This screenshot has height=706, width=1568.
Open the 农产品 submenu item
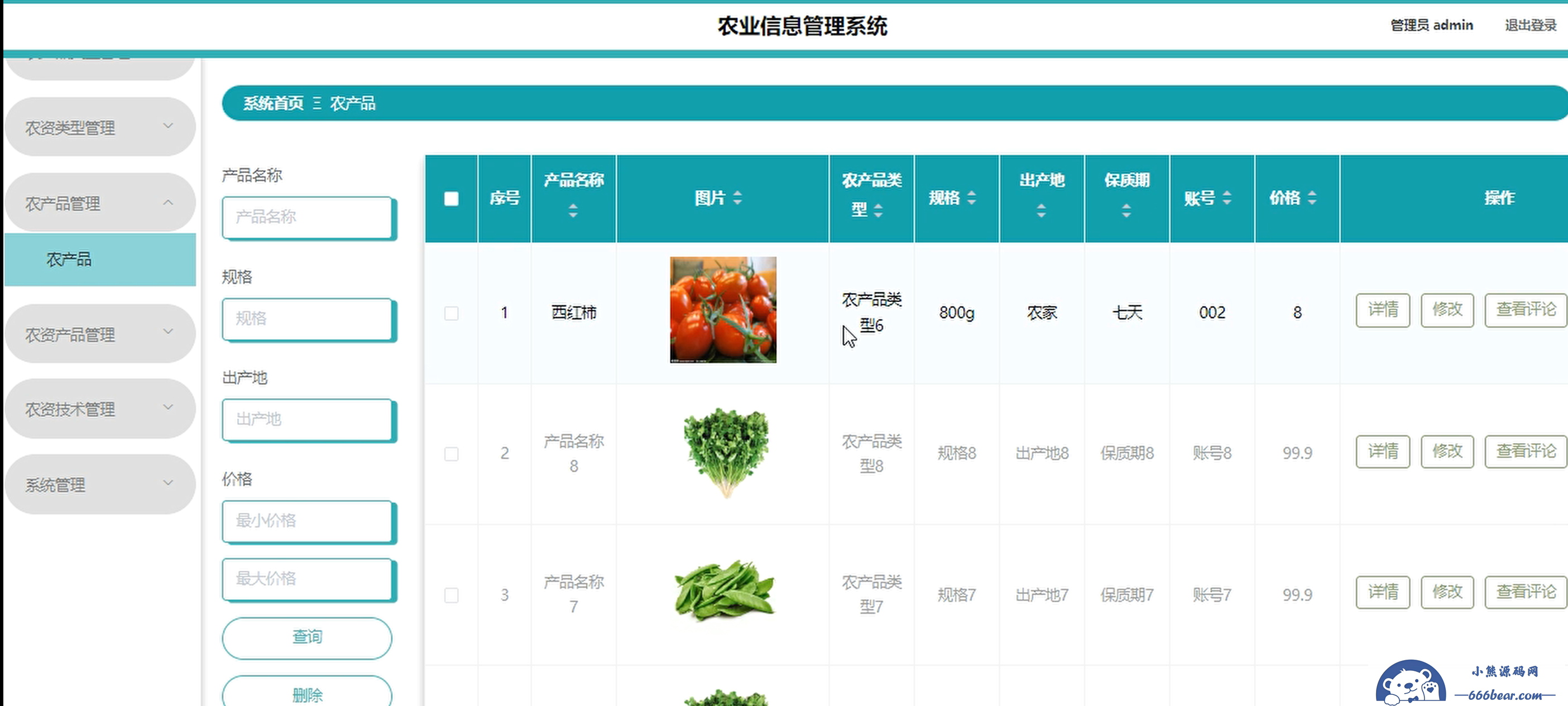point(100,260)
